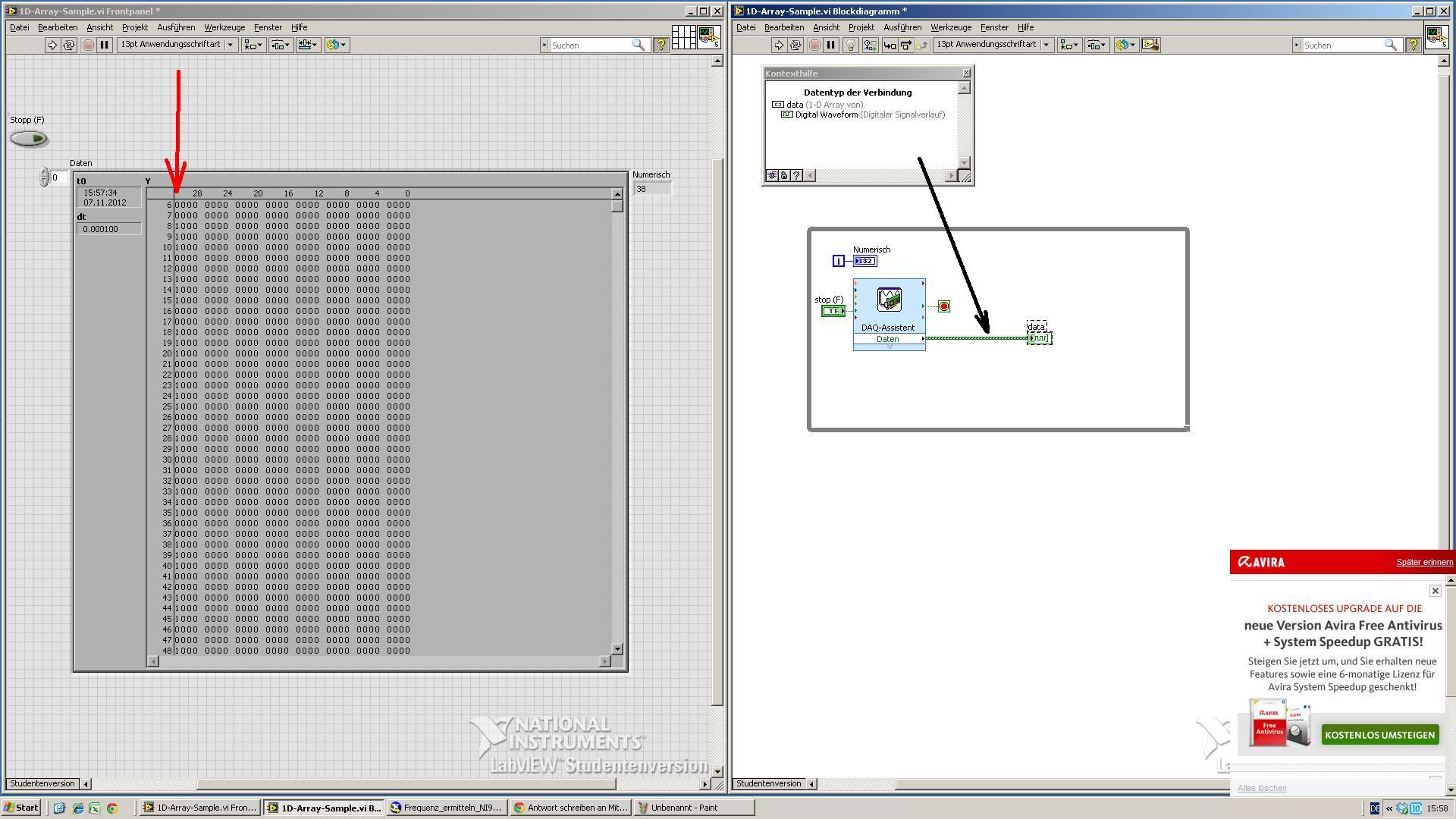Click Retain Wire Values icon

coord(870,45)
